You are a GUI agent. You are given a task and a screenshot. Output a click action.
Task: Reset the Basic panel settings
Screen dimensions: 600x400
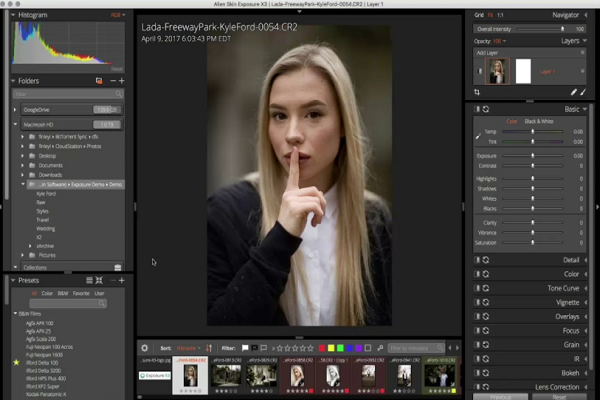coord(486,109)
